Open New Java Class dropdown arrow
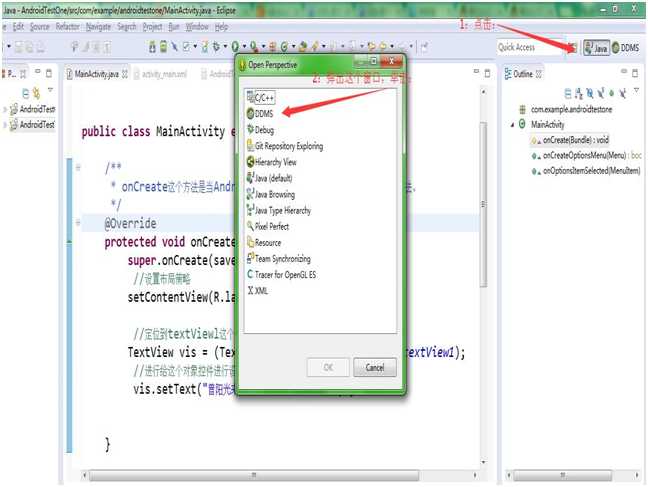 tap(293, 46)
